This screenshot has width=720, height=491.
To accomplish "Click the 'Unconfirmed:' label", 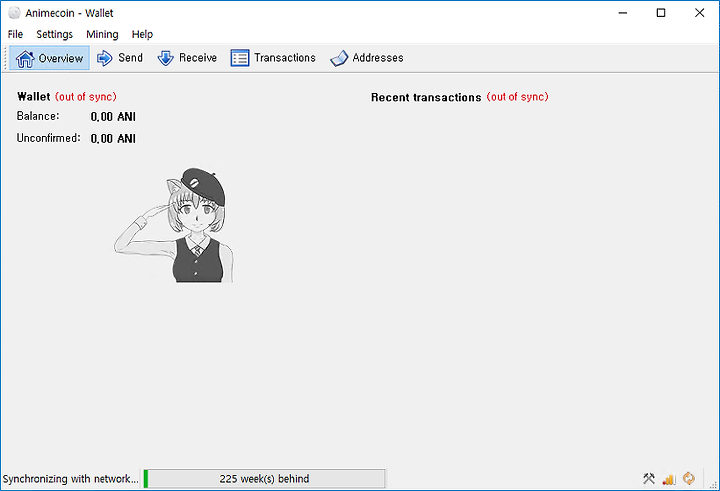I will point(49,138).
